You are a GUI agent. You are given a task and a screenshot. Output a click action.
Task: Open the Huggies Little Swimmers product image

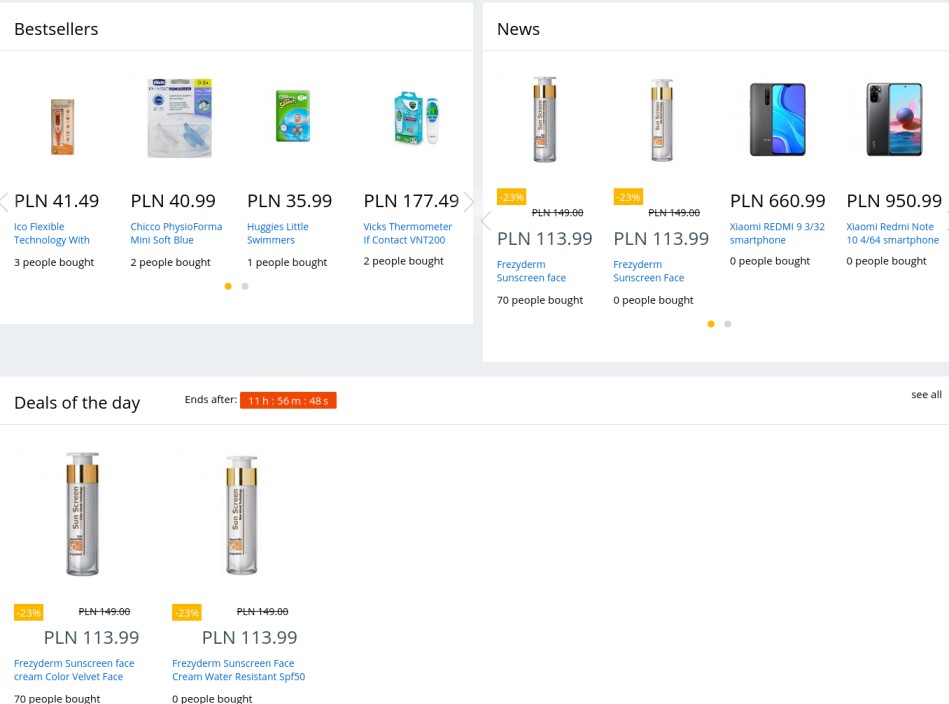293,116
